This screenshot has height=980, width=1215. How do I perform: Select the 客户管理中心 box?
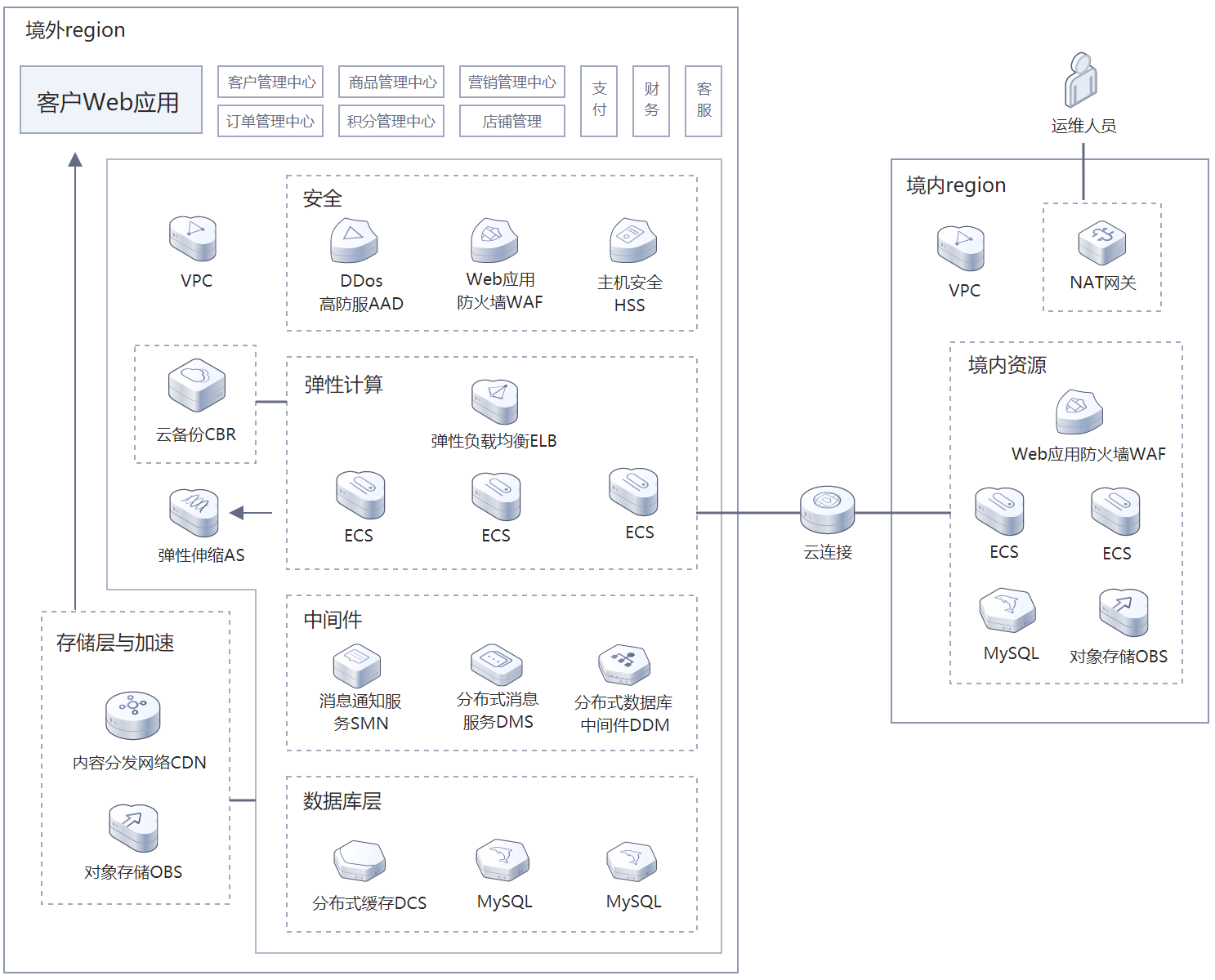[x=270, y=82]
